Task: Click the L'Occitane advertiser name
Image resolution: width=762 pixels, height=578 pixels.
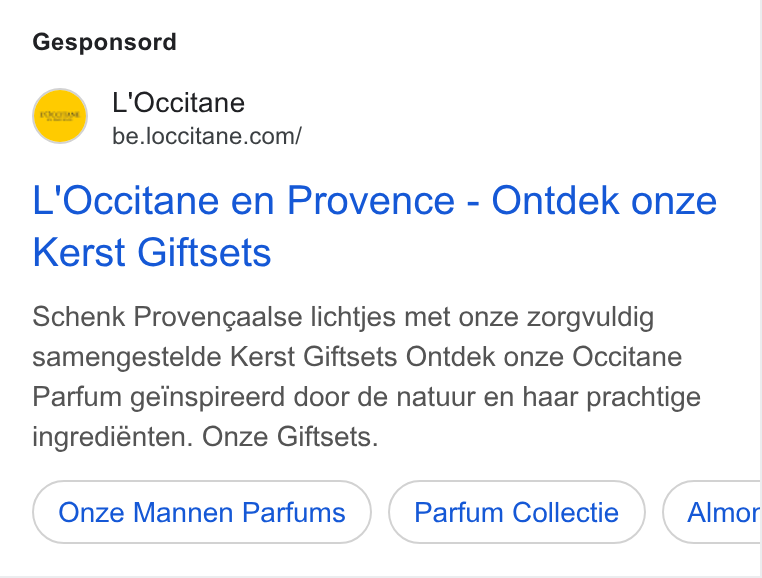Action: [178, 103]
